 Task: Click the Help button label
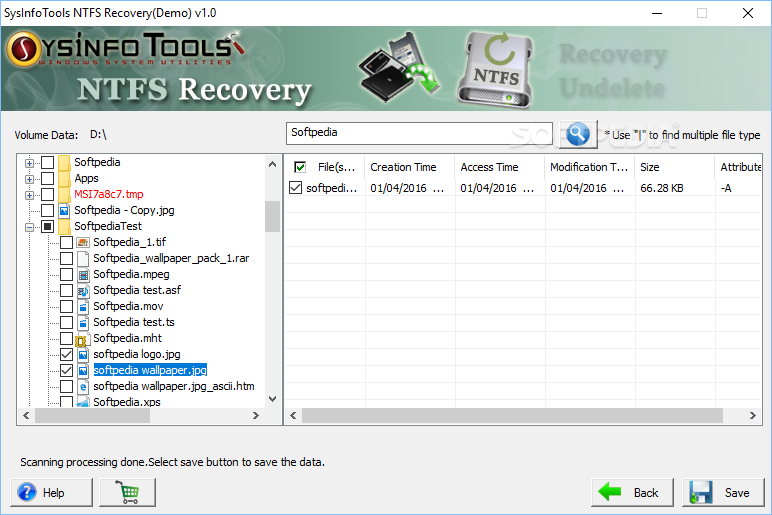53,493
